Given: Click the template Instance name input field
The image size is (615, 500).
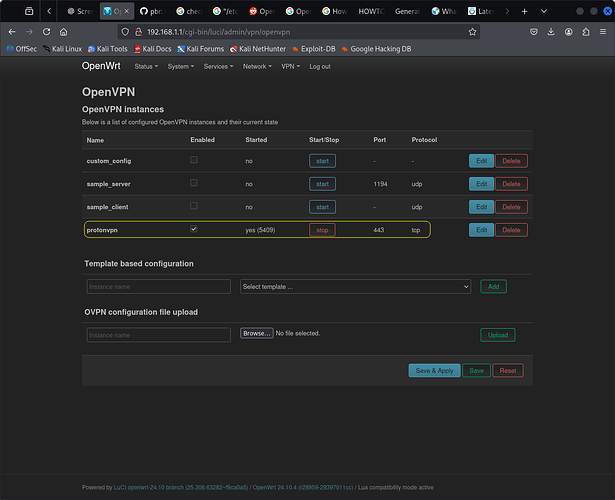Looking at the screenshot, I should (158, 286).
